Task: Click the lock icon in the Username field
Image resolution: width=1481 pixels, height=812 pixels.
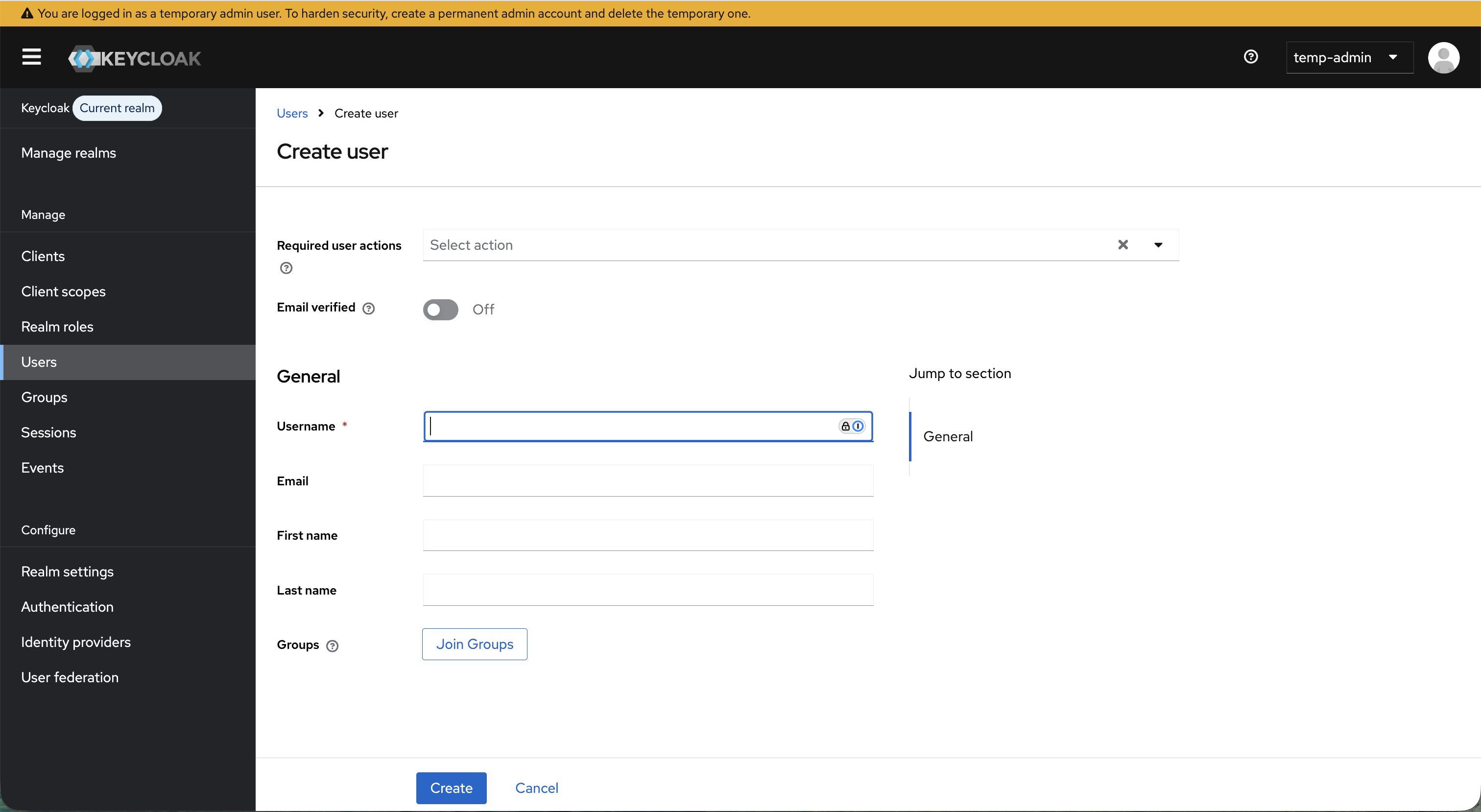Action: point(845,426)
